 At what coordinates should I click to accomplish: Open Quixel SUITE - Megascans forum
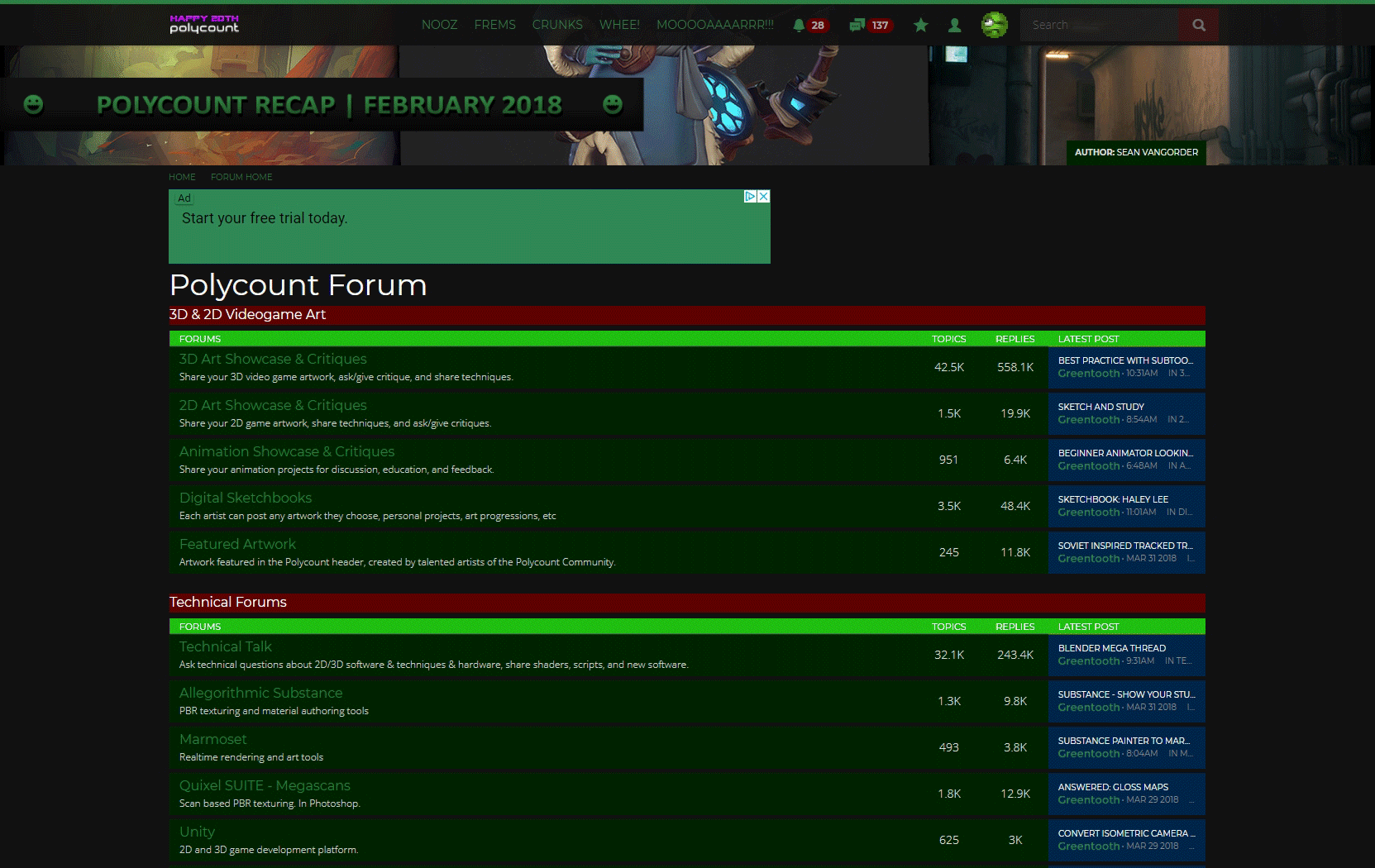tap(265, 785)
